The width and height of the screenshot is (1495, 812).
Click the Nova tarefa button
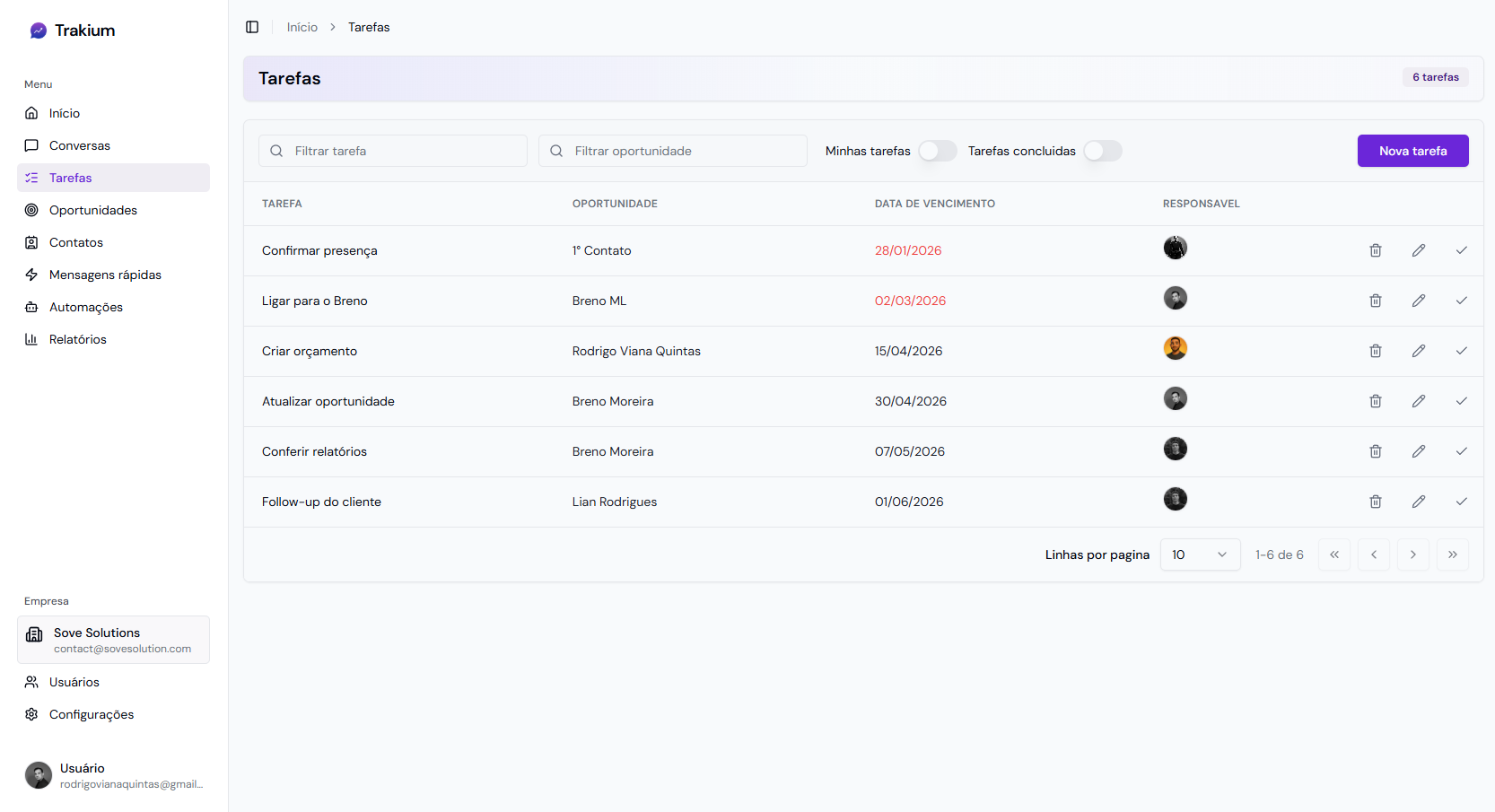coord(1412,151)
